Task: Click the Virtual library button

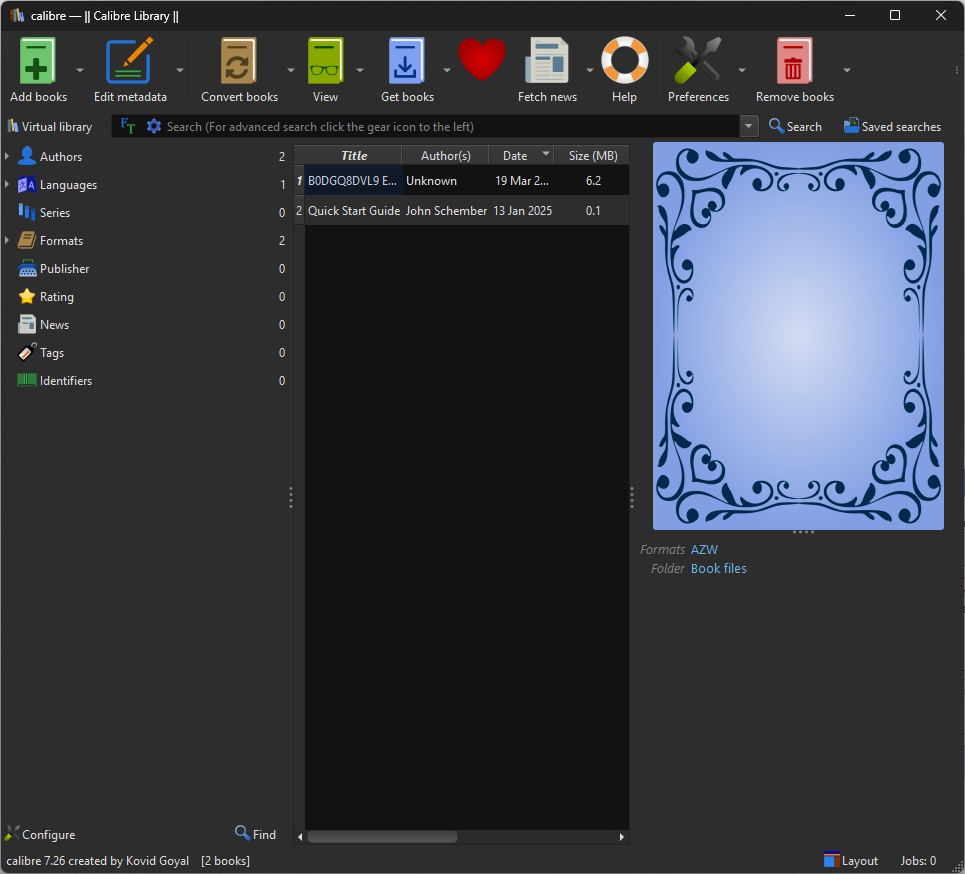Action: 49,126
